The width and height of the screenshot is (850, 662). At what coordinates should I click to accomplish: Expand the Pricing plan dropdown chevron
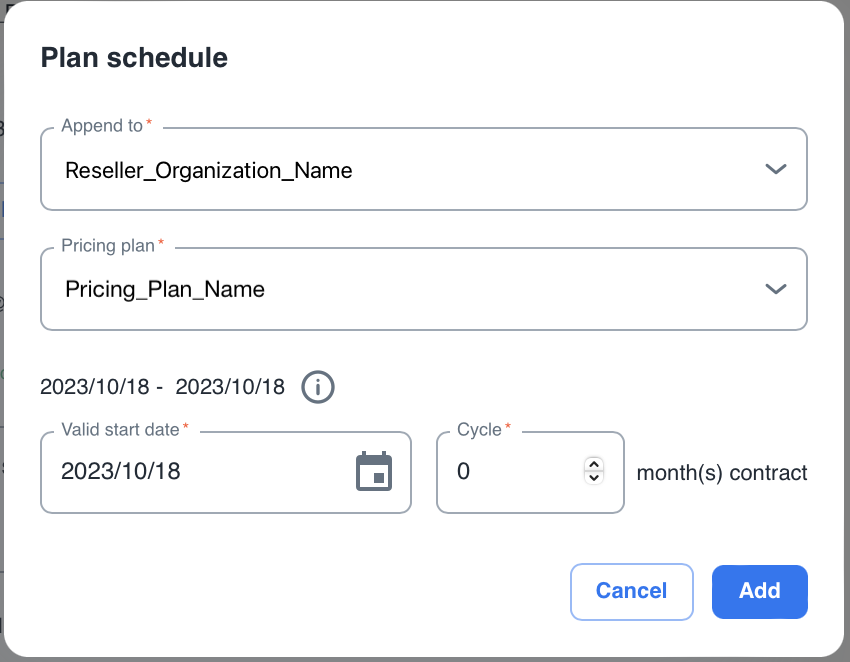(x=776, y=289)
